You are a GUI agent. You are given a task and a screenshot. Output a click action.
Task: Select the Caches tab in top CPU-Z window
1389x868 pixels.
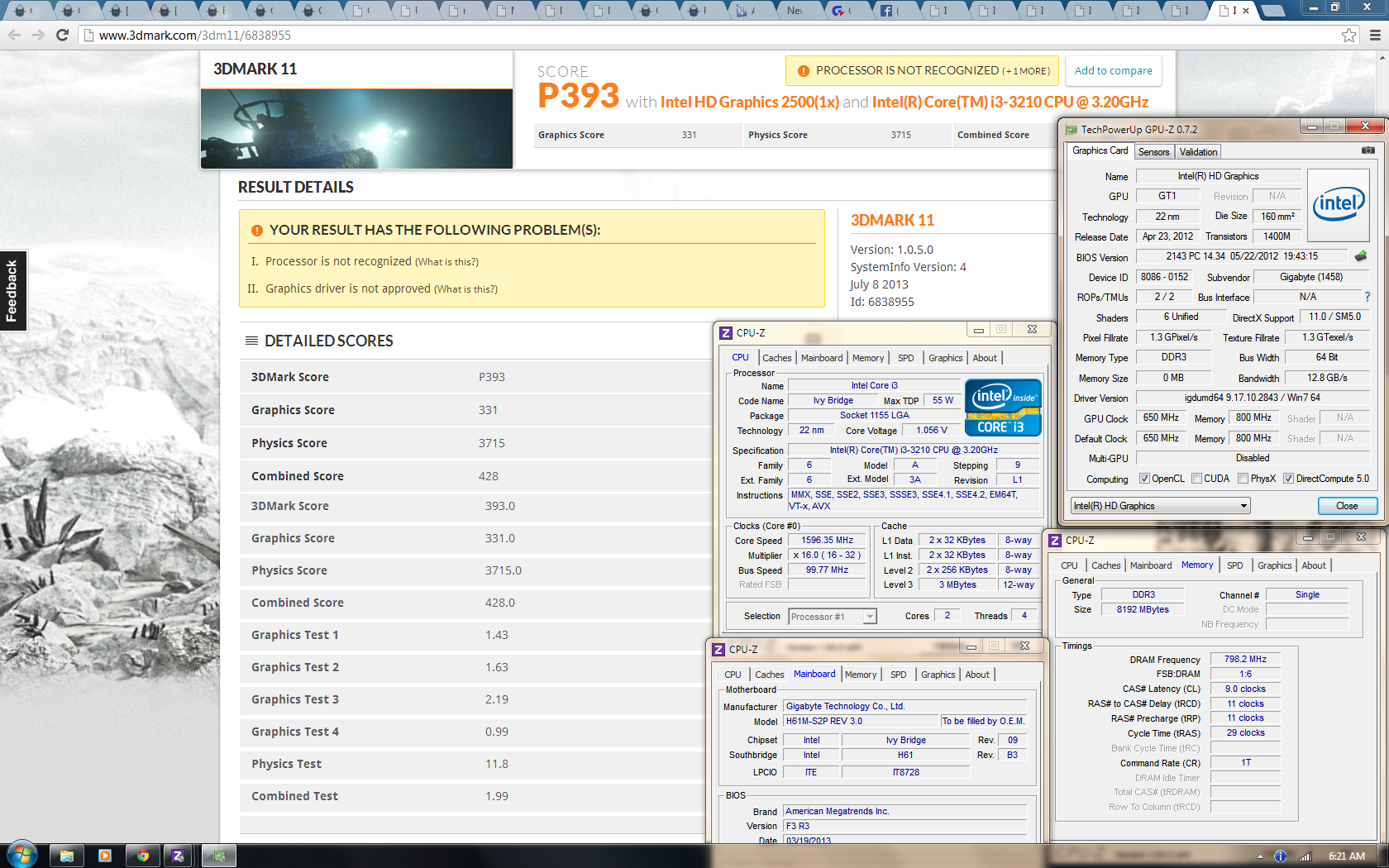click(776, 358)
